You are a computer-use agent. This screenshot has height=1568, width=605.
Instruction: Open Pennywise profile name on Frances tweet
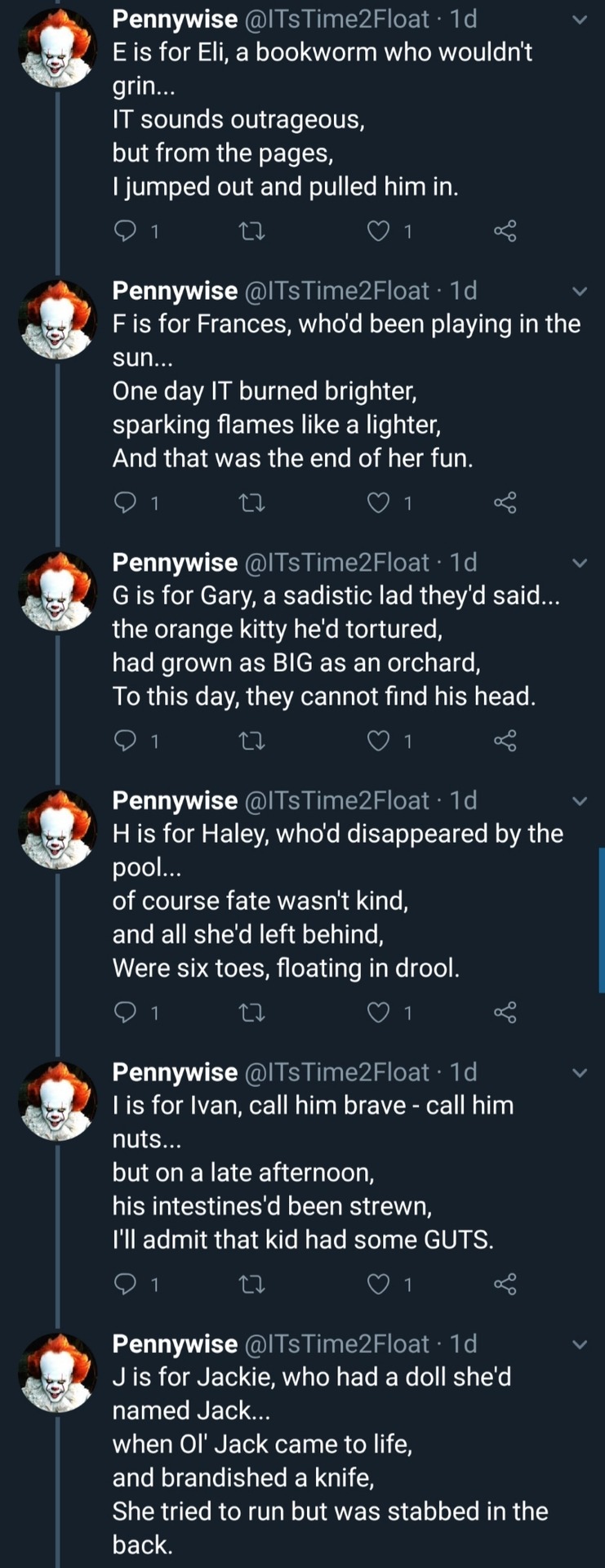point(175,291)
